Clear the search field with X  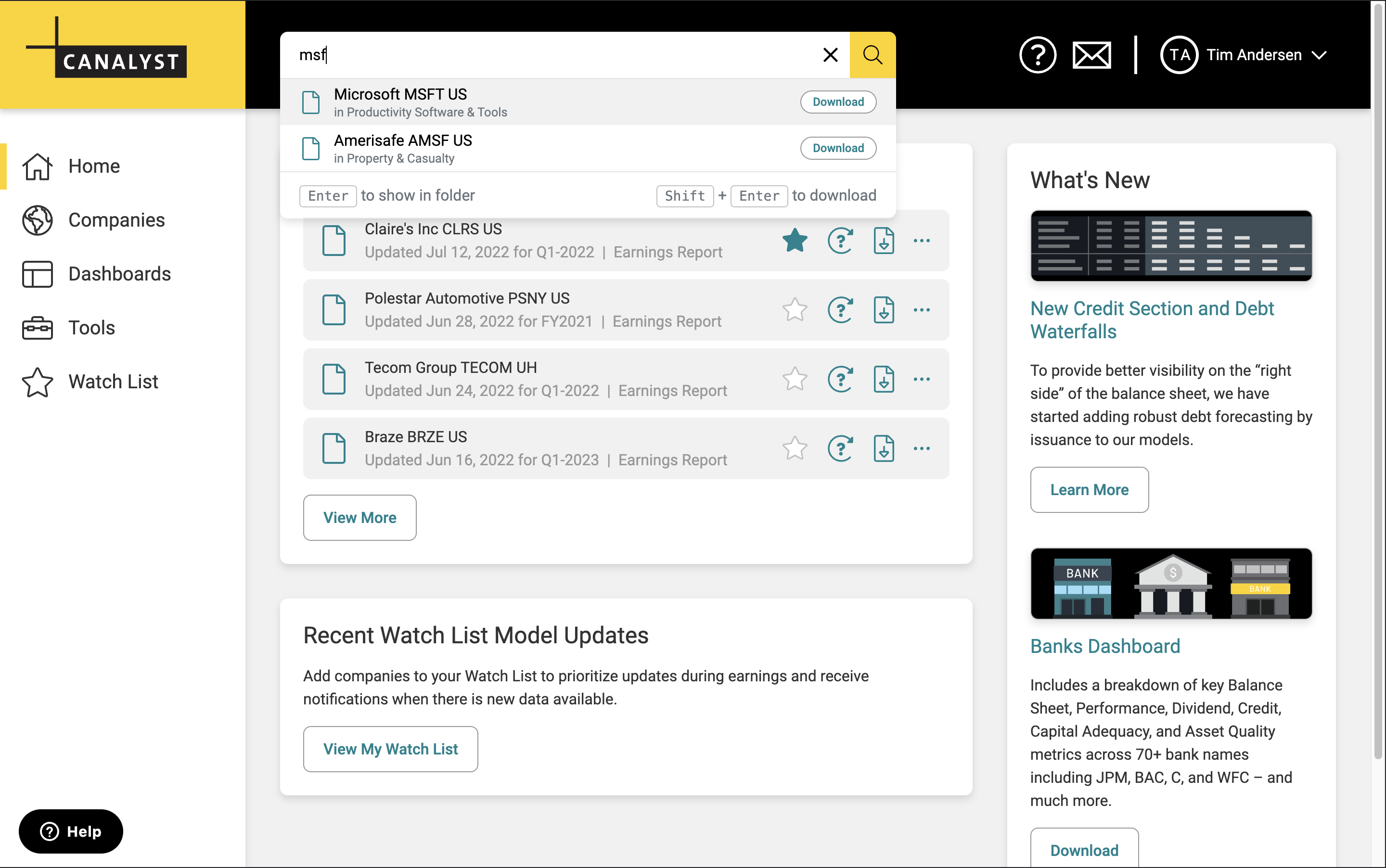click(830, 55)
